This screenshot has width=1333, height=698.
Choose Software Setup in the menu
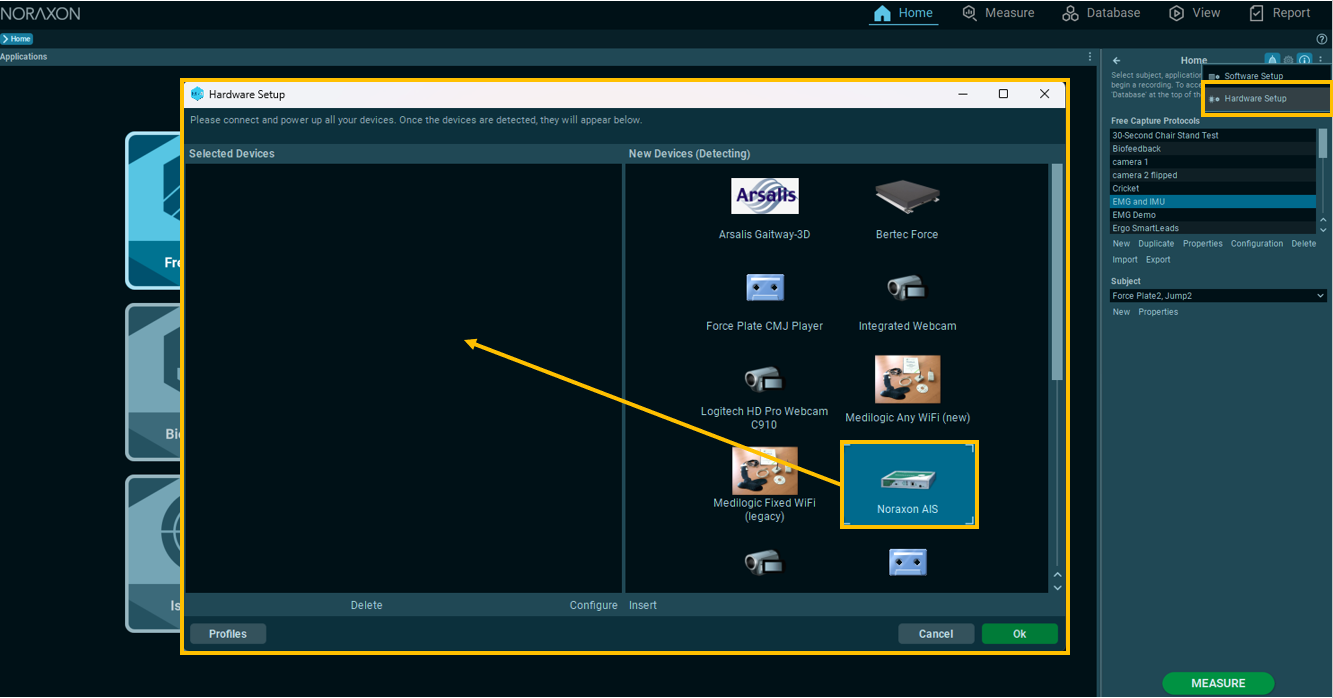(x=1253, y=76)
